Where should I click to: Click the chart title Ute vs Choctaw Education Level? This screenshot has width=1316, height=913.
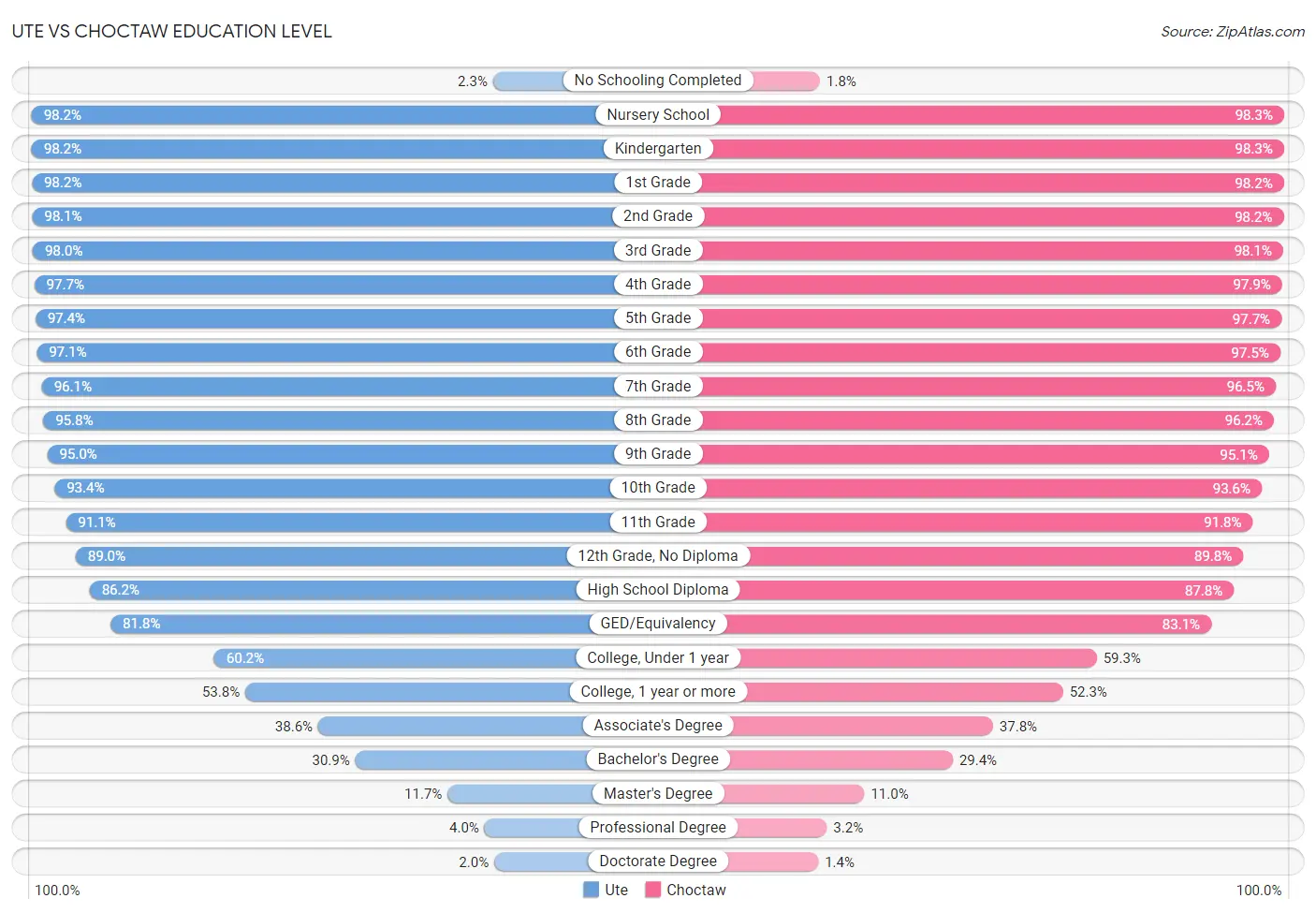[x=172, y=31]
